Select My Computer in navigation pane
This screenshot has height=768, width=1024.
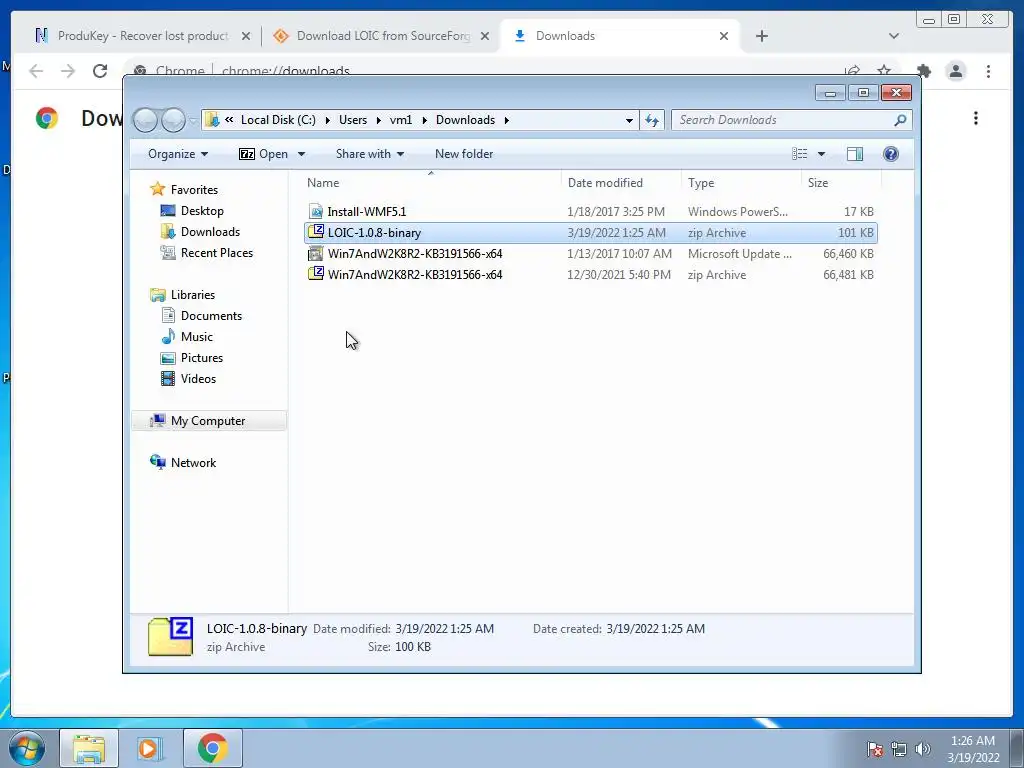point(209,421)
